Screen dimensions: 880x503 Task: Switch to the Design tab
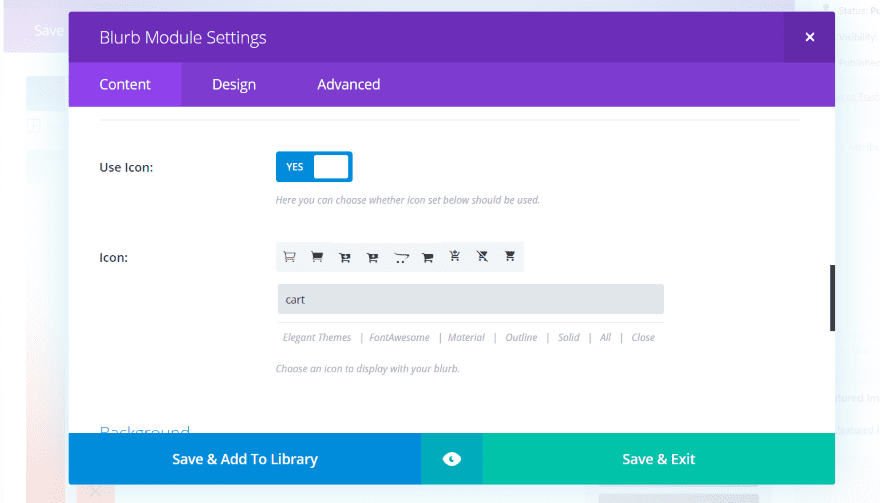coord(234,85)
